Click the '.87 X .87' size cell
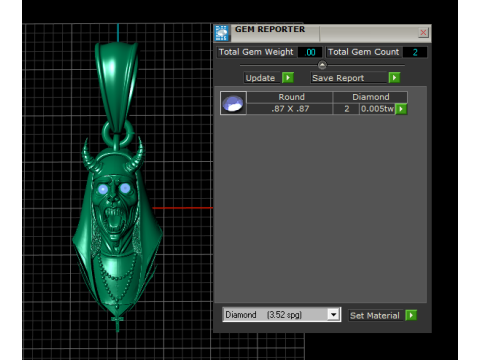Screen dimensions: 480x360 point(290,109)
